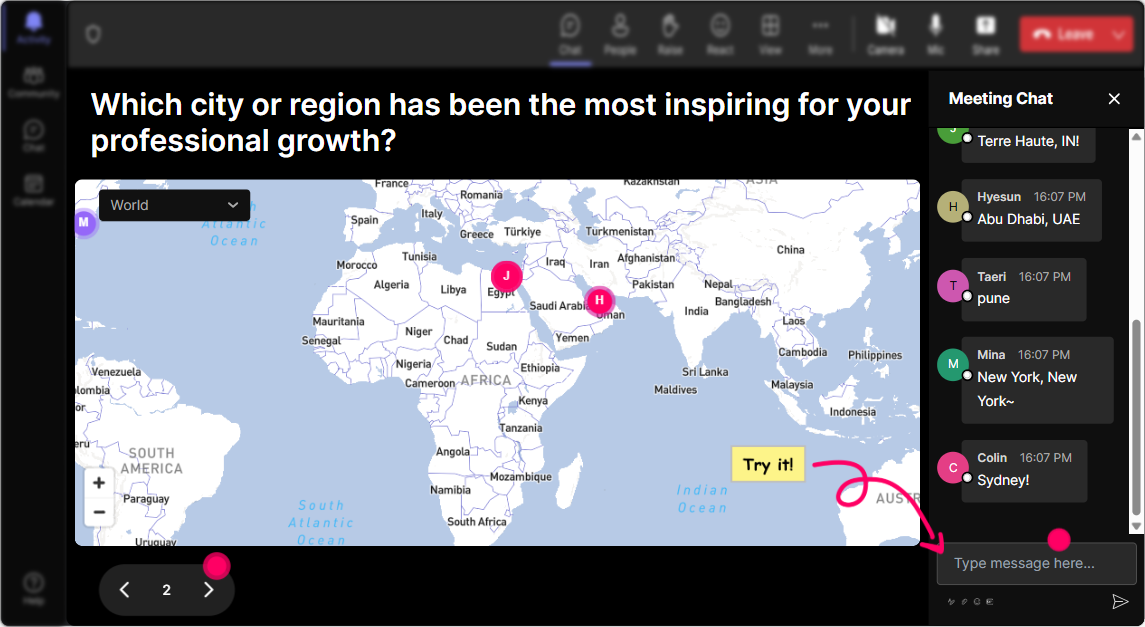Open Activity in the left sidebar
Screen dimensions: 1145x627
click(34, 28)
